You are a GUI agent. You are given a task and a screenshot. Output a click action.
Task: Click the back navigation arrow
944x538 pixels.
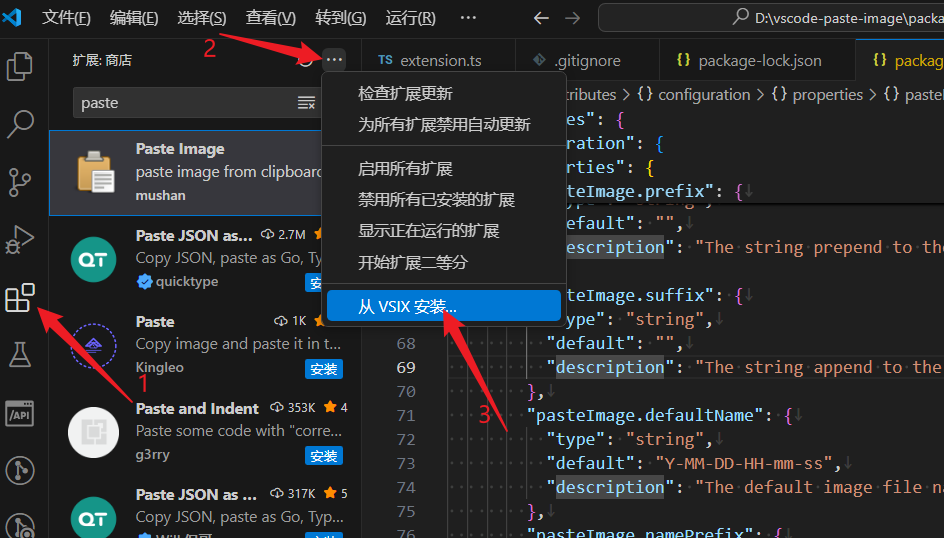click(541, 18)
